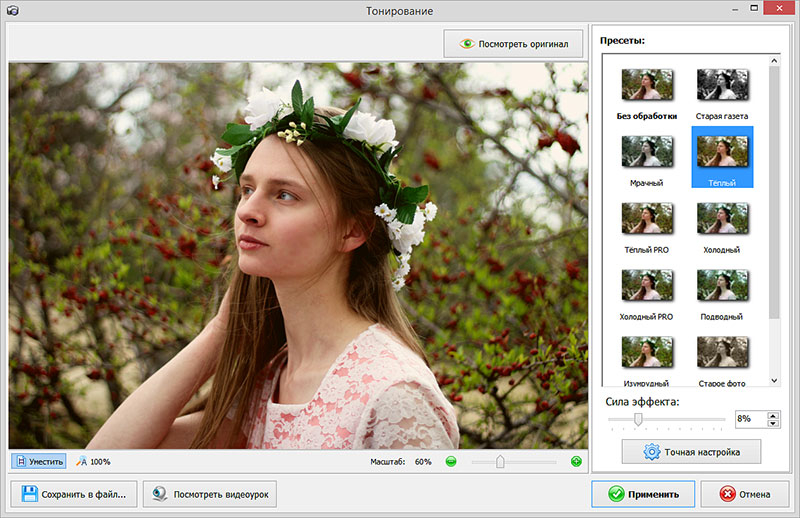
Task: Open Посмотреть видеоурок tutorial button
Action: [x=210, y=494]
